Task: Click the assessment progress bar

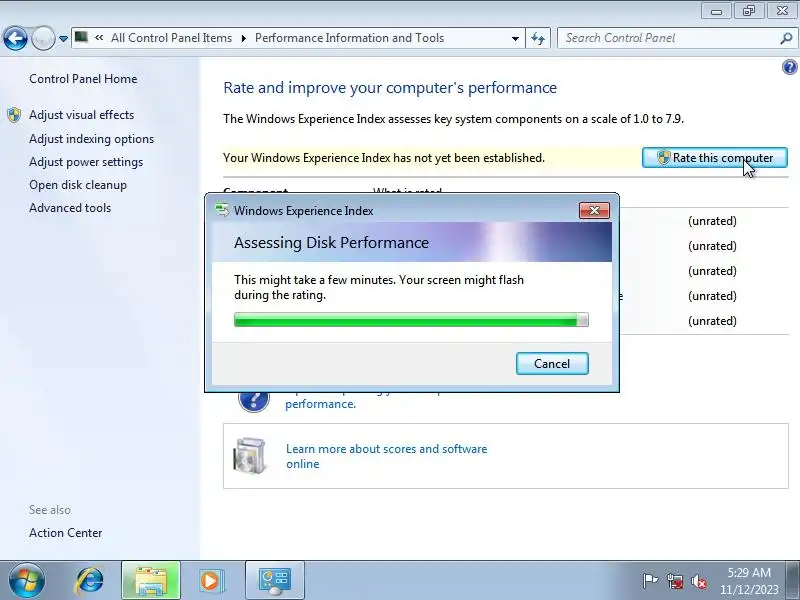Action: coord(411,320)
